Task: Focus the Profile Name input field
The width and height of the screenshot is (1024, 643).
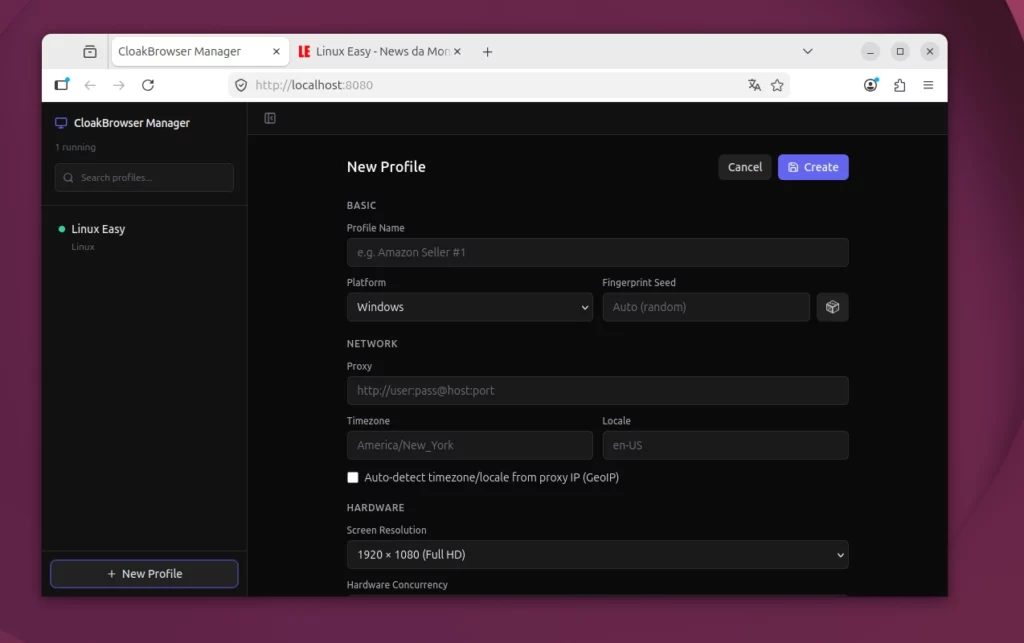Action: click(x=598, y=252)
